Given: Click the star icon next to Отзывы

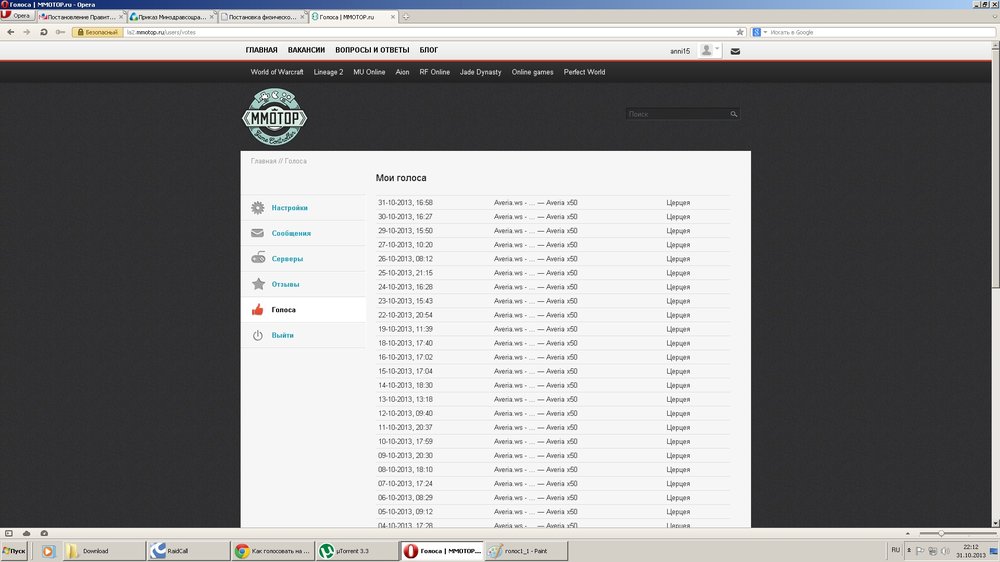Looking at the screenshot, I should tap(258, 284).
